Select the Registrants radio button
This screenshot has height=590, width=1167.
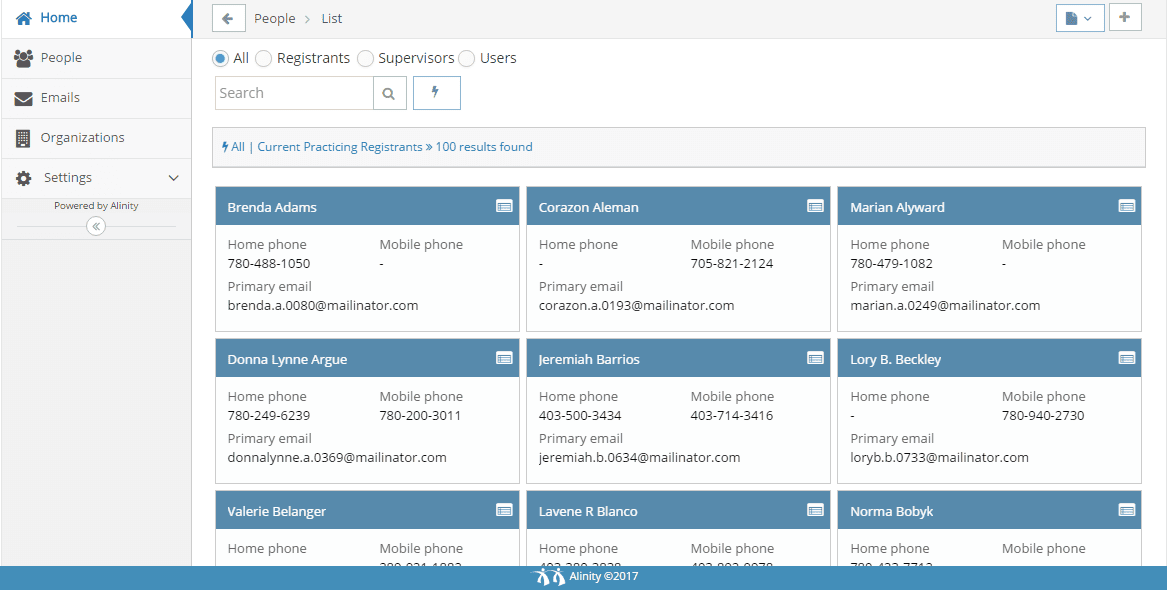263,58
